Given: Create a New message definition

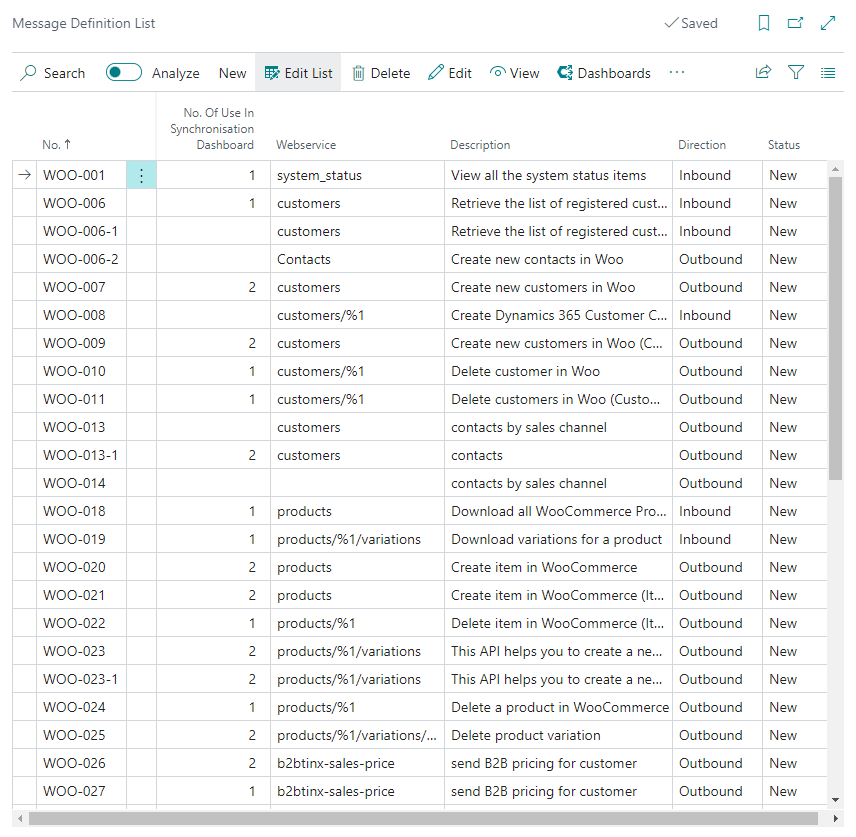Looking at the screenshot, I should (233, 73).
